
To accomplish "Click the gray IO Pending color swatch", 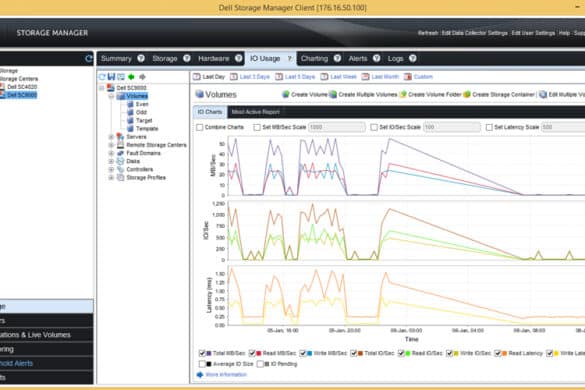I will 267,364.
